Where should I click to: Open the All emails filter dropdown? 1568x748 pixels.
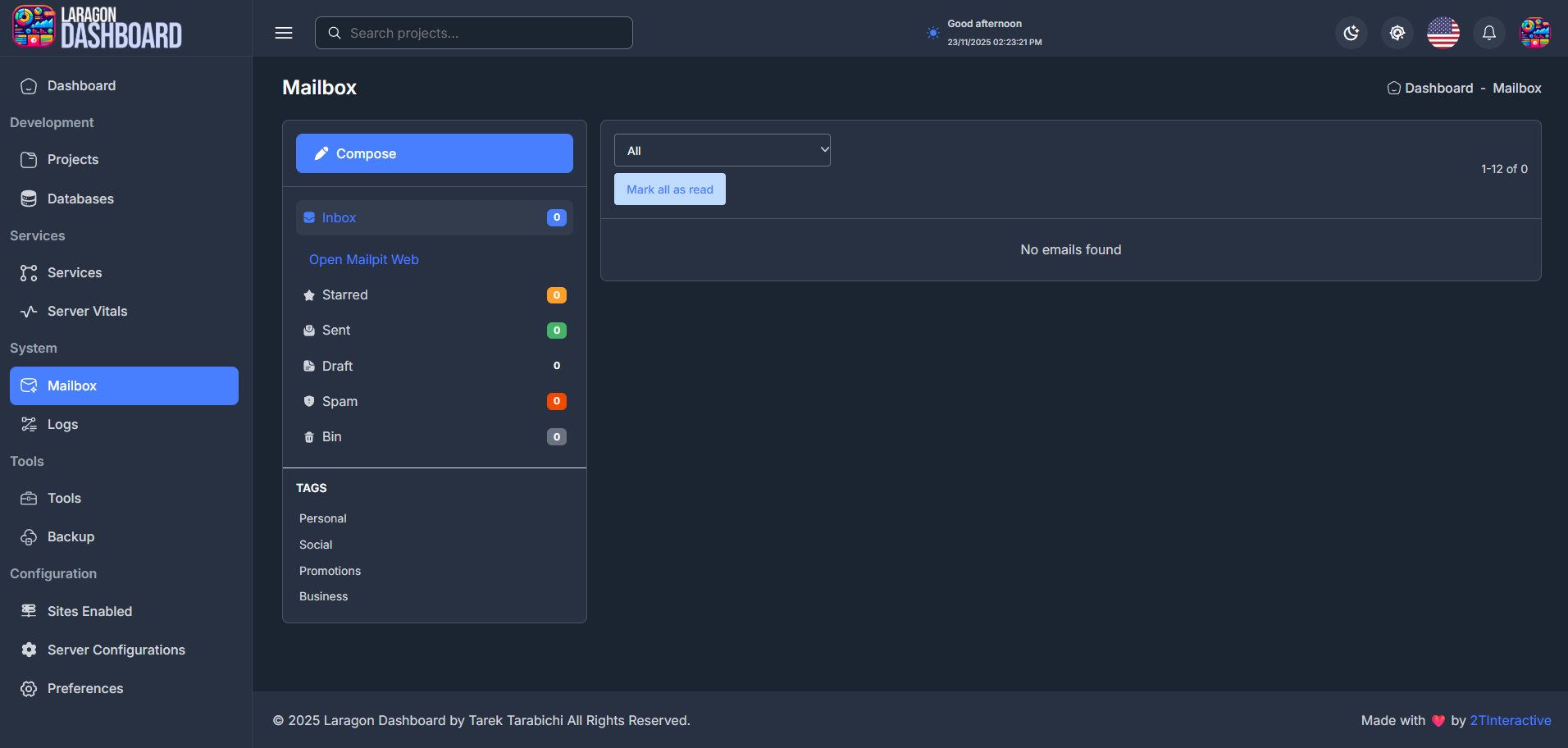click(722, 149)
